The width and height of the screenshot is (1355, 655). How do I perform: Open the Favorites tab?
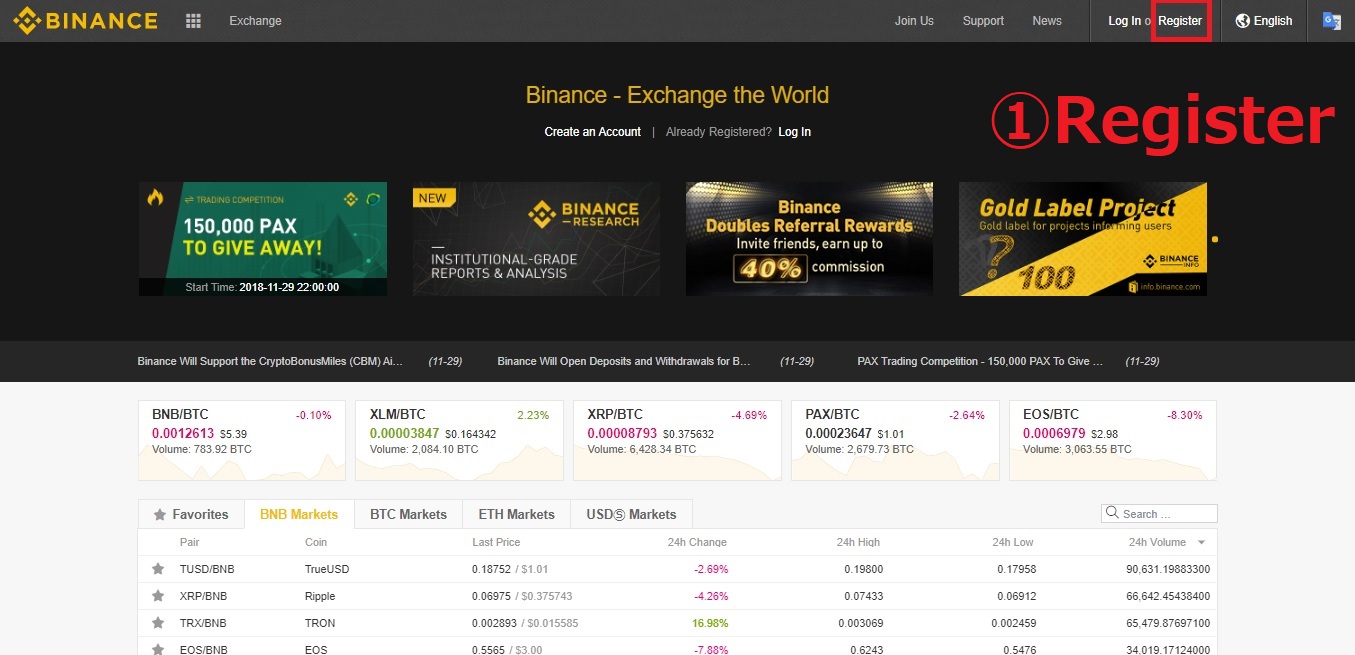(191, 514)
